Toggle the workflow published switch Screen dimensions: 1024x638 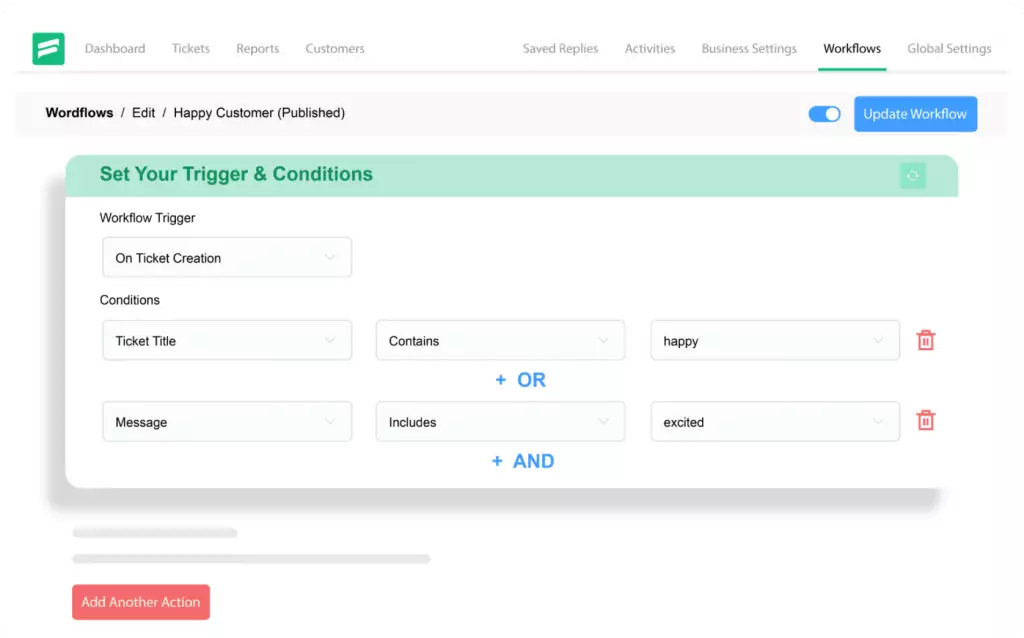(824, 114)
